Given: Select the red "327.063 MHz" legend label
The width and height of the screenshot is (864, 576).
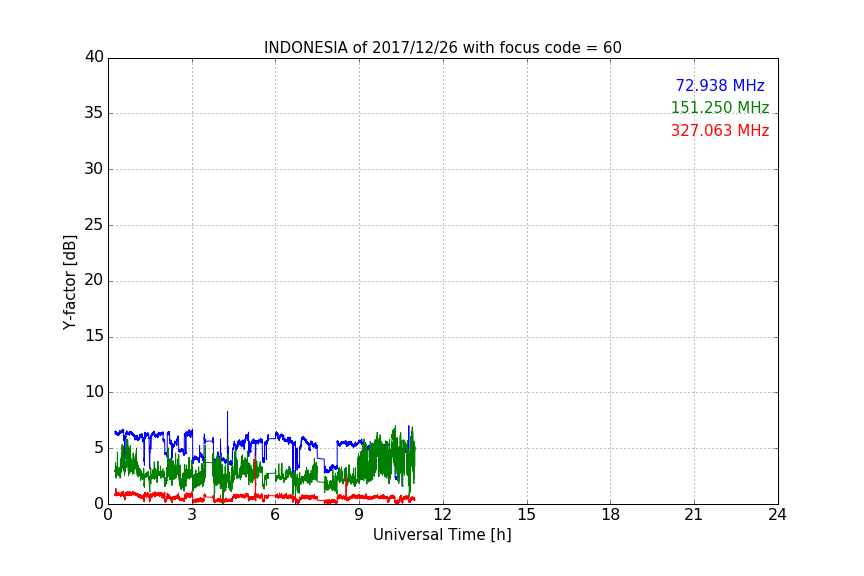Looking at the screenshot, I should pos(720,131).
